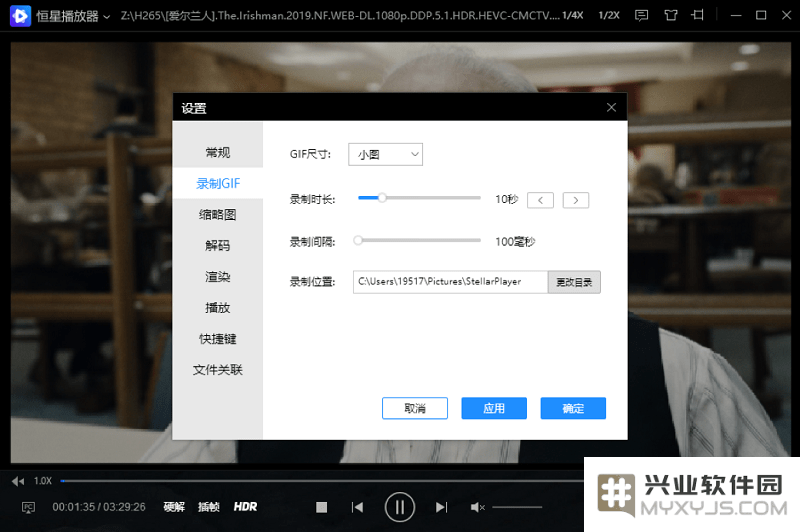Screen dimensions: 800x532
Task: Set playback speed to 1/2X
Action: [609, 15]
